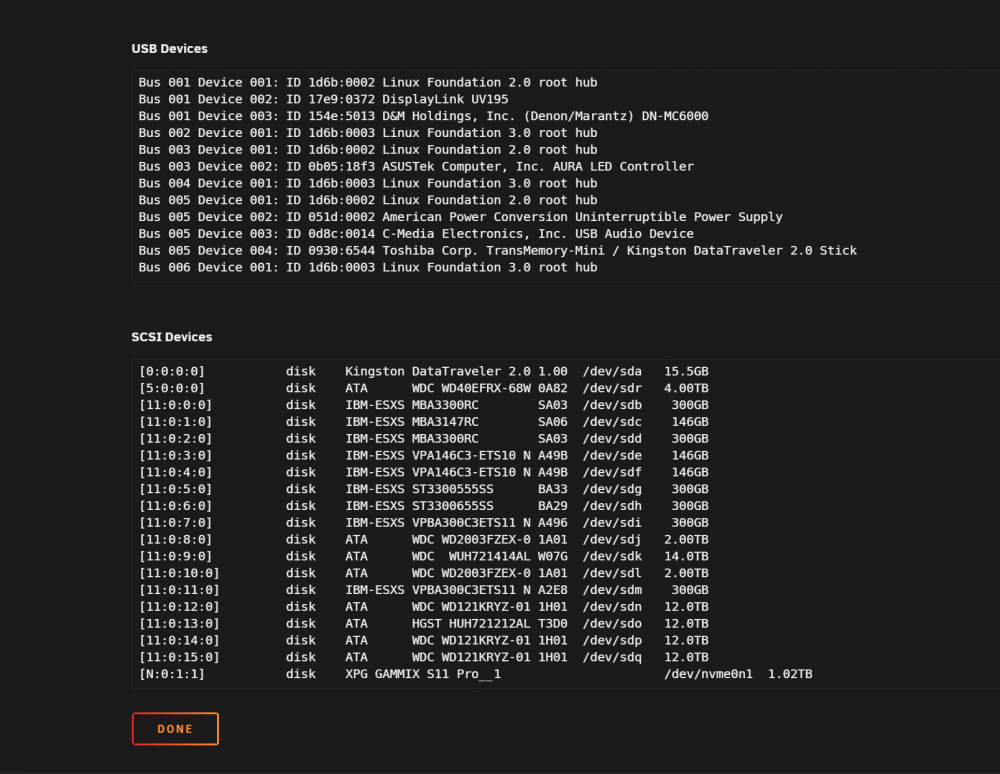
Task: Click the HGST HUH721212AL /dev/sdo row
Action: click(x=424, y=624)
